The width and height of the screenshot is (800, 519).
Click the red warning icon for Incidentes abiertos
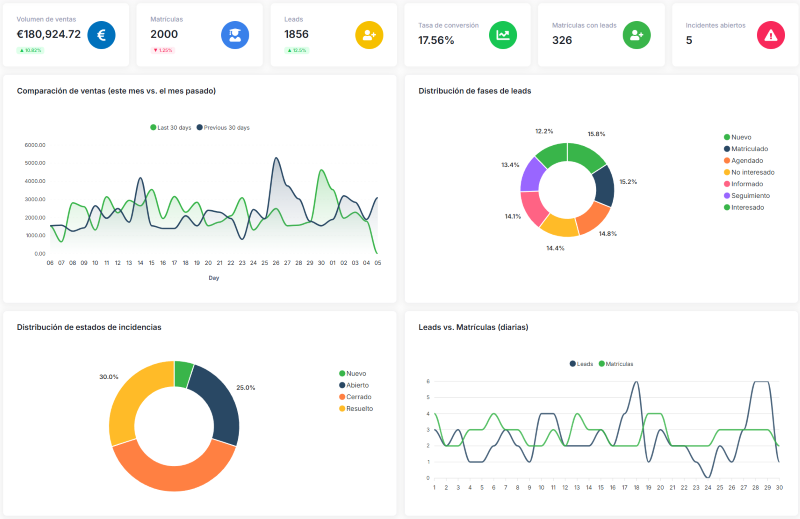771,35
